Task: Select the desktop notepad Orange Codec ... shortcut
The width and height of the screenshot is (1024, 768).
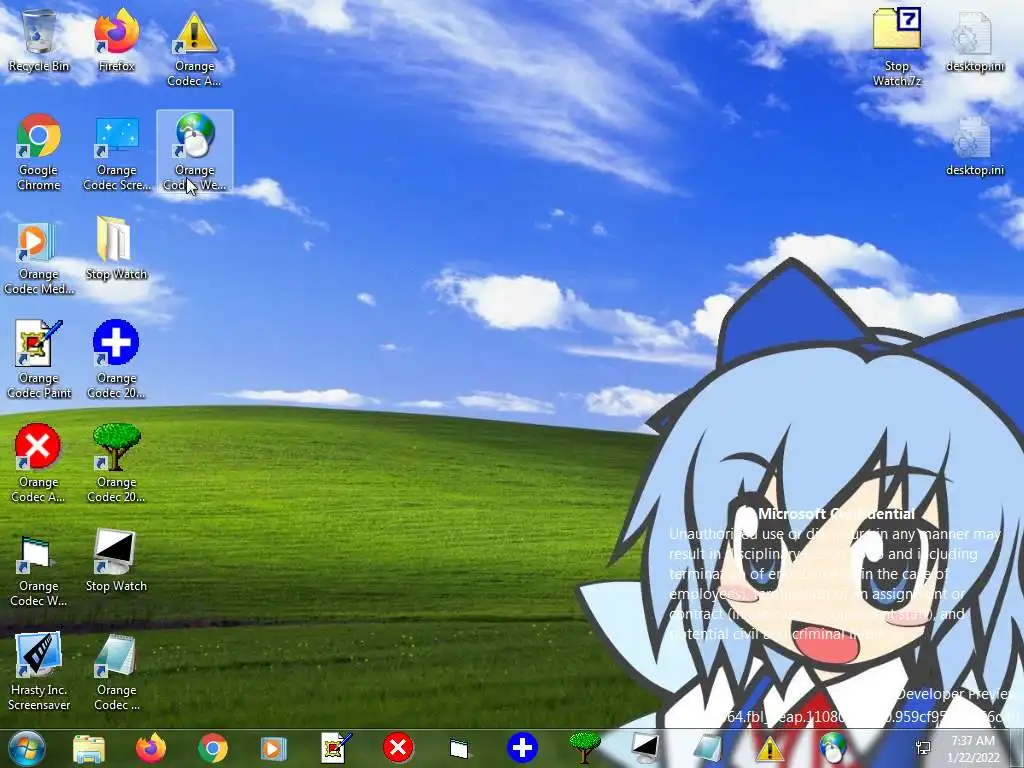Action: 116,672
